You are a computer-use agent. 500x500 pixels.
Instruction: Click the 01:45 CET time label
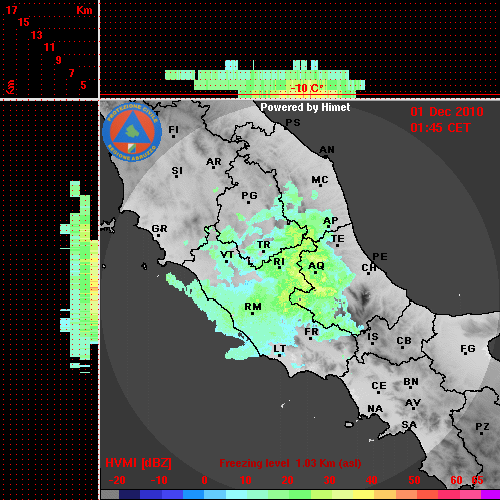click(x=440, y=128)
